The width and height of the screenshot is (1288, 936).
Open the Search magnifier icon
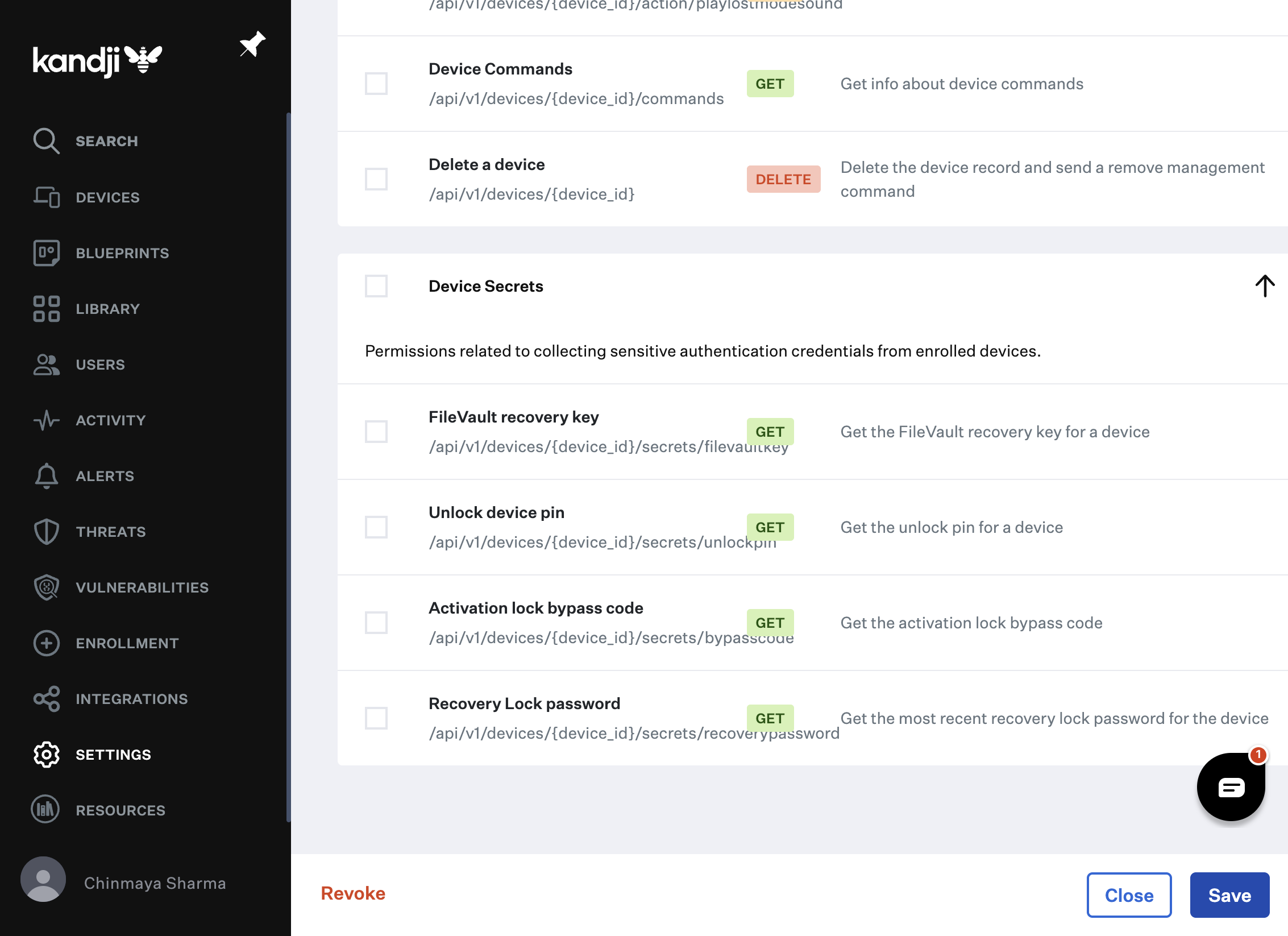point(46,141)
